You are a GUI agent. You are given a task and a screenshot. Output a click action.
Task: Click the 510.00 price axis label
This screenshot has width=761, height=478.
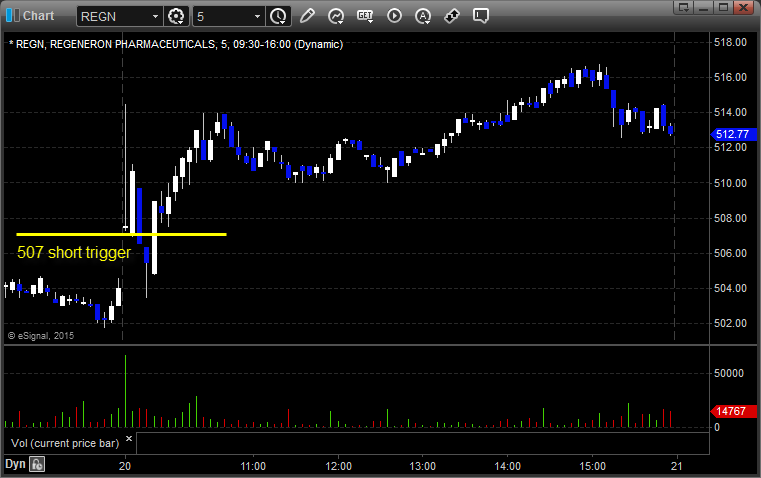click(x=730, y=183)
